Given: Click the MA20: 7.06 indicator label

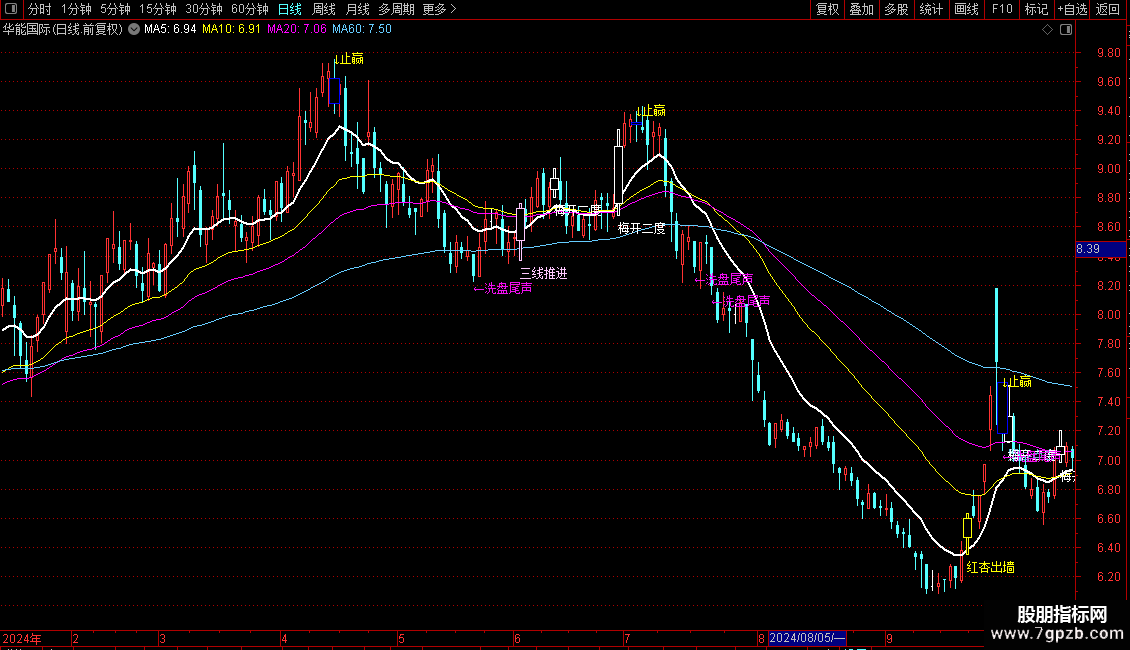Looking at the screenshot, I should coord(296,30).
